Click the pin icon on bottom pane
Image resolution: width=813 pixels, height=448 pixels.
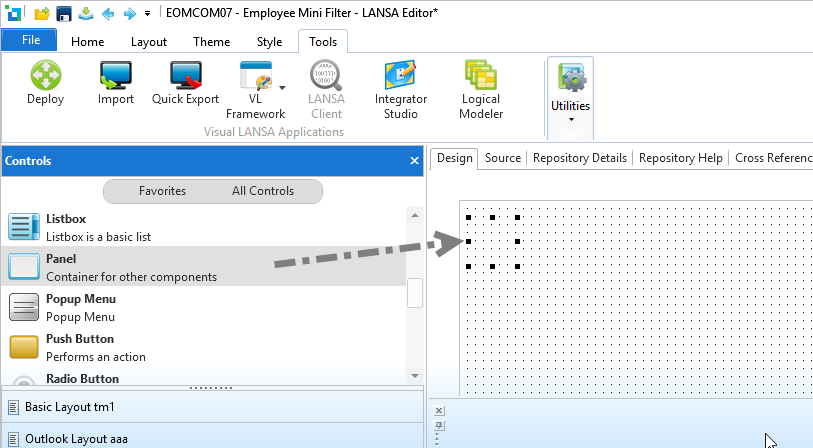click(439, 426)
